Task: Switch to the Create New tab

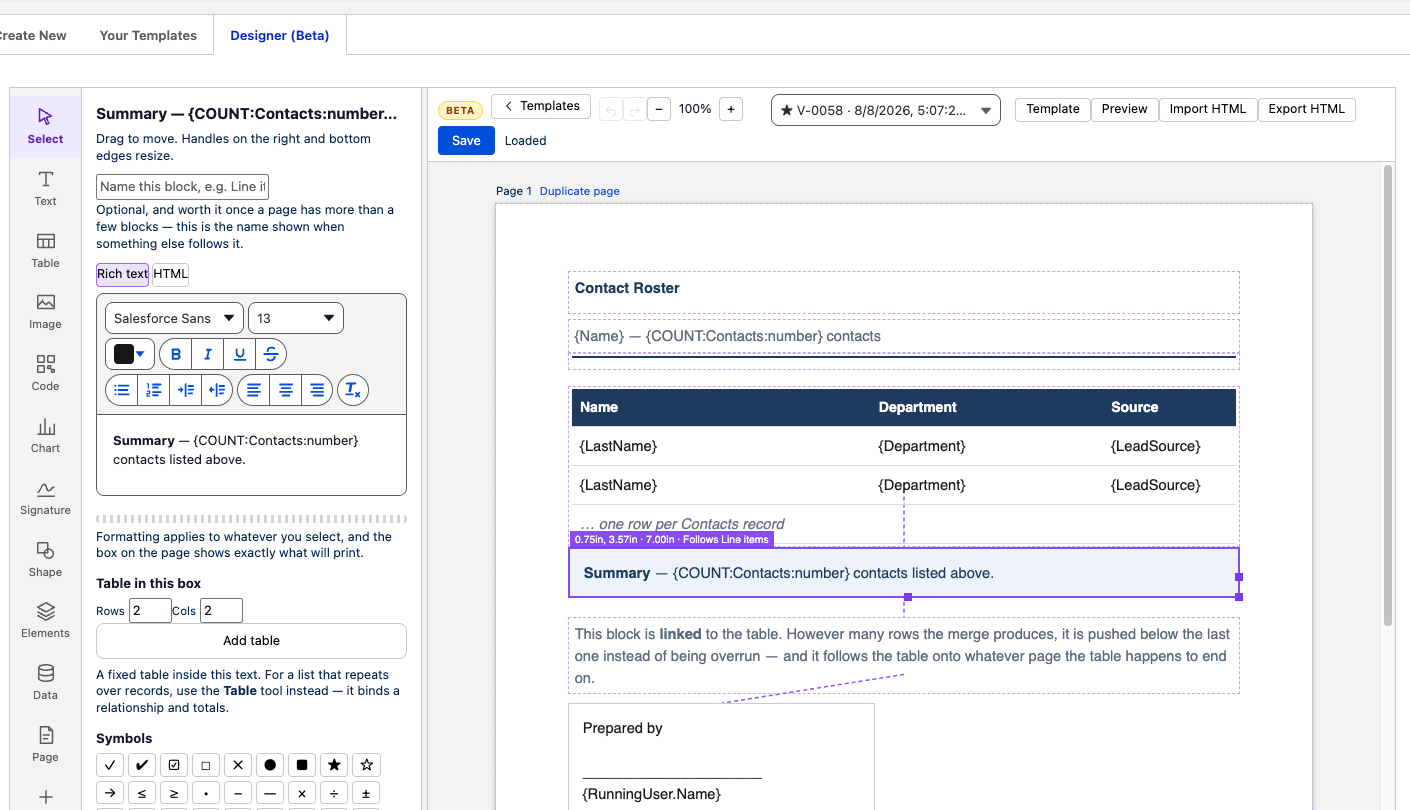Action: [32, 35]
